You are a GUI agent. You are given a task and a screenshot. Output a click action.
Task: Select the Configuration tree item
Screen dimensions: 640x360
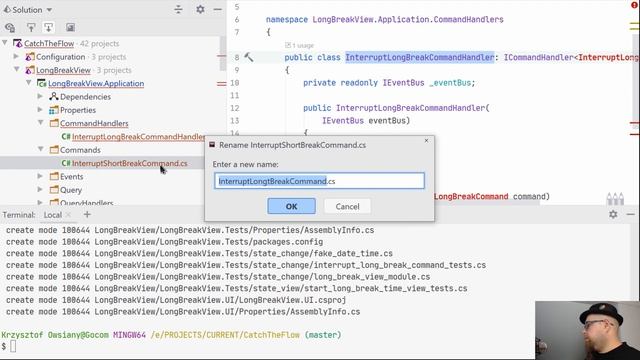pyautogui.click(x=60, y=57)
